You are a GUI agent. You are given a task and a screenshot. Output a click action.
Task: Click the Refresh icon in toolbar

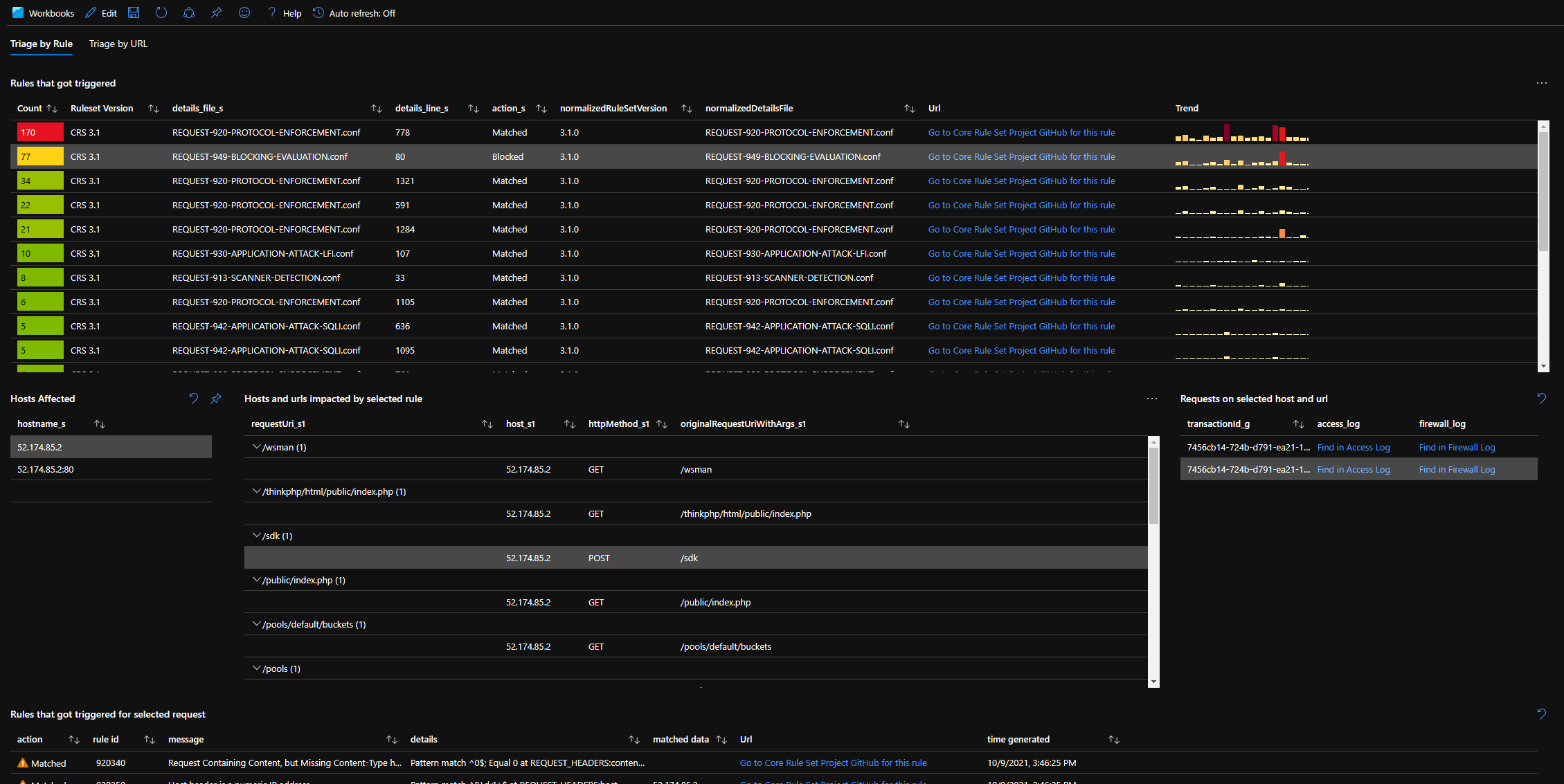(161, 13)
